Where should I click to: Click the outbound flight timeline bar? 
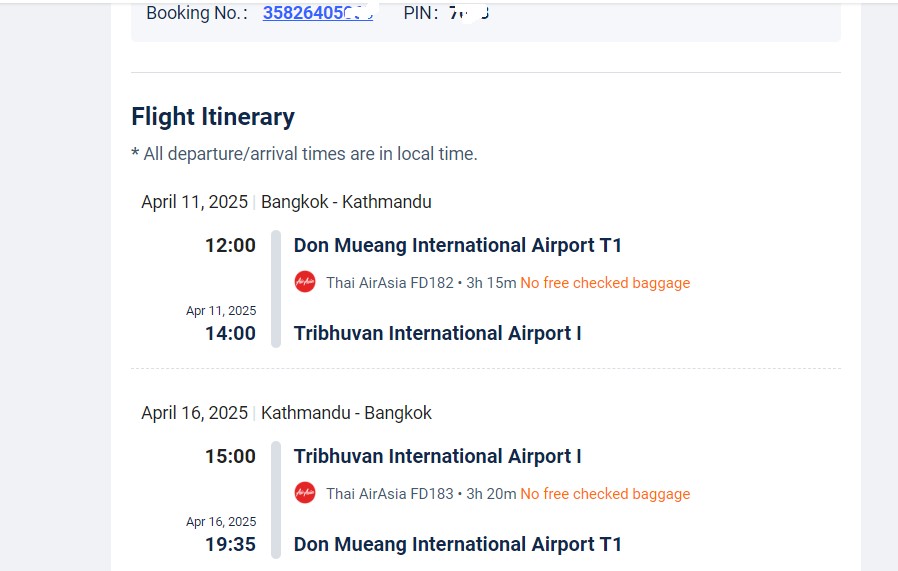[276, 289]
